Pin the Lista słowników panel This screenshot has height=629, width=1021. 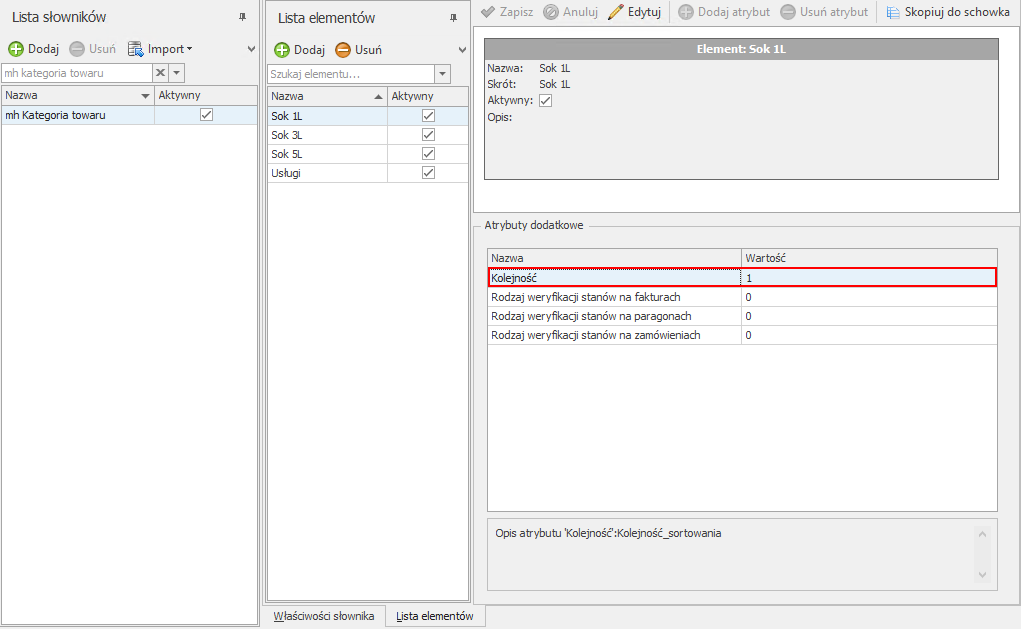pyautogui.click(x=242, y=17)
